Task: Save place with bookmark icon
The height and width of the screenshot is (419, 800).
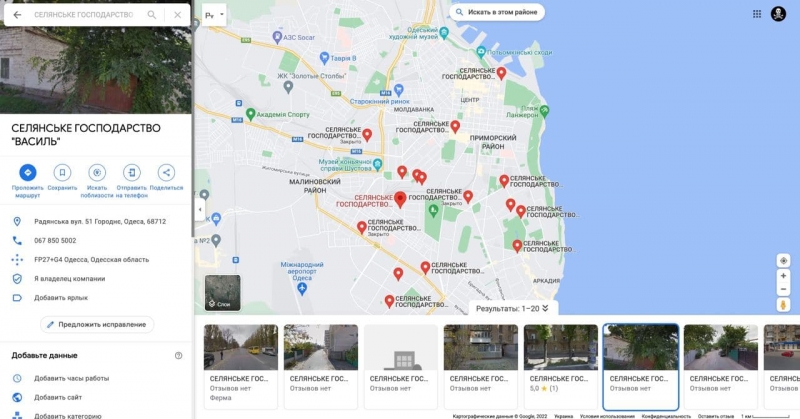Action: 62,173
